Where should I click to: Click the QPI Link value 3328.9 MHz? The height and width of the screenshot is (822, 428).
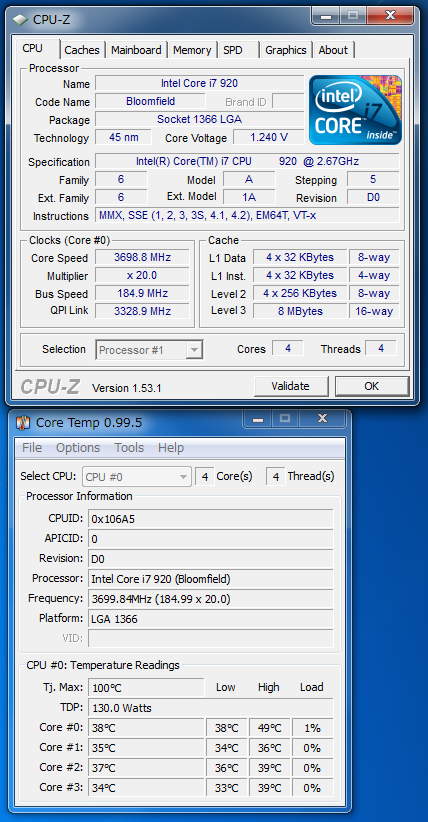click(142, 311)
